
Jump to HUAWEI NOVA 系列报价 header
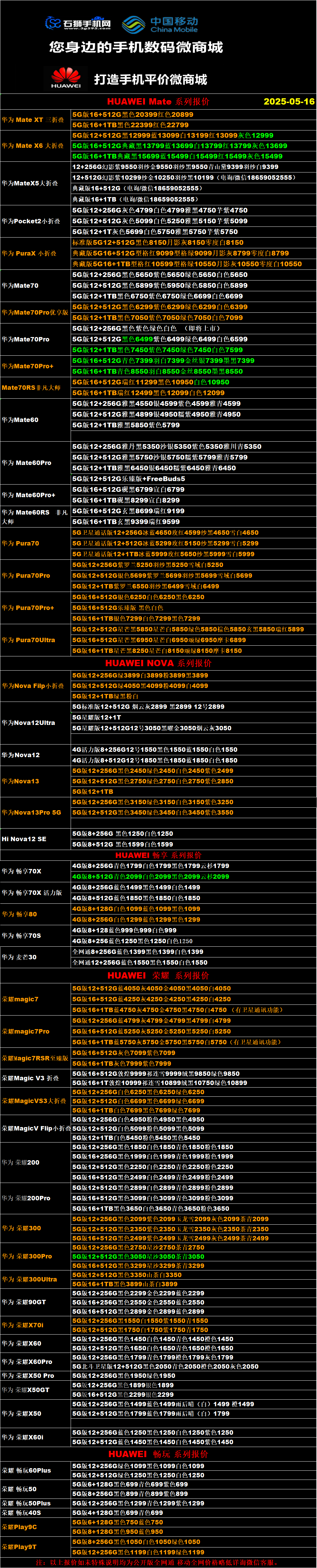coord(158,663)
